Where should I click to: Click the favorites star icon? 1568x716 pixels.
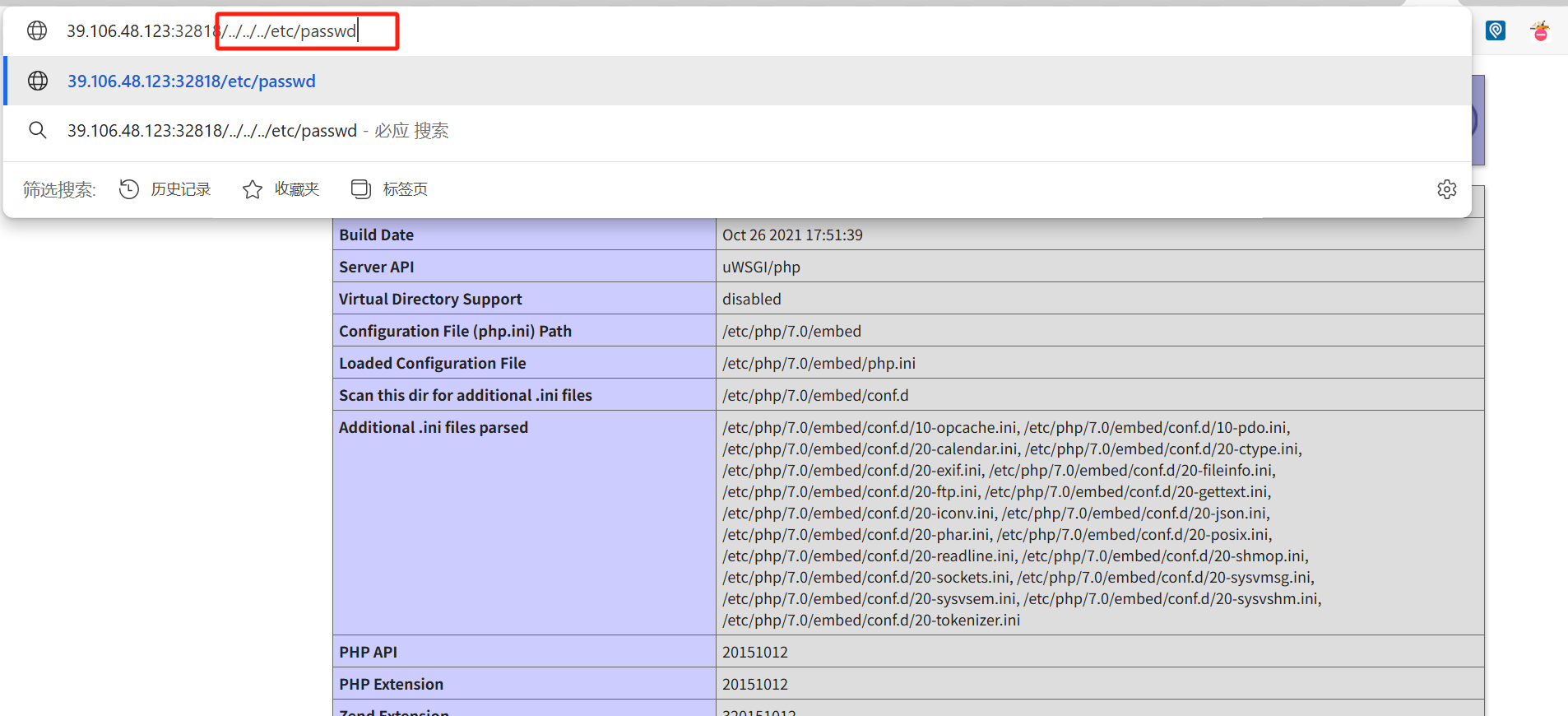pos(253,189)
